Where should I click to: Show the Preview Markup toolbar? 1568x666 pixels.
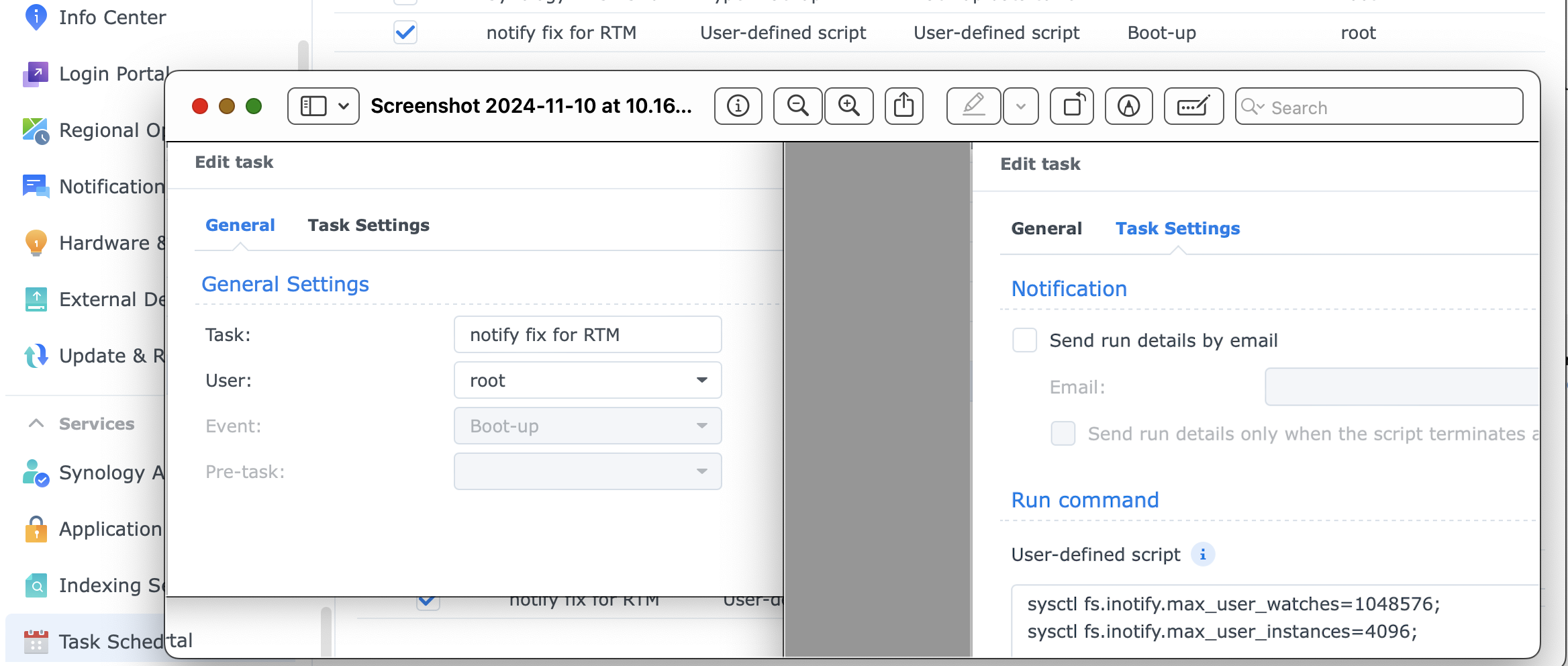(1129, 106)
